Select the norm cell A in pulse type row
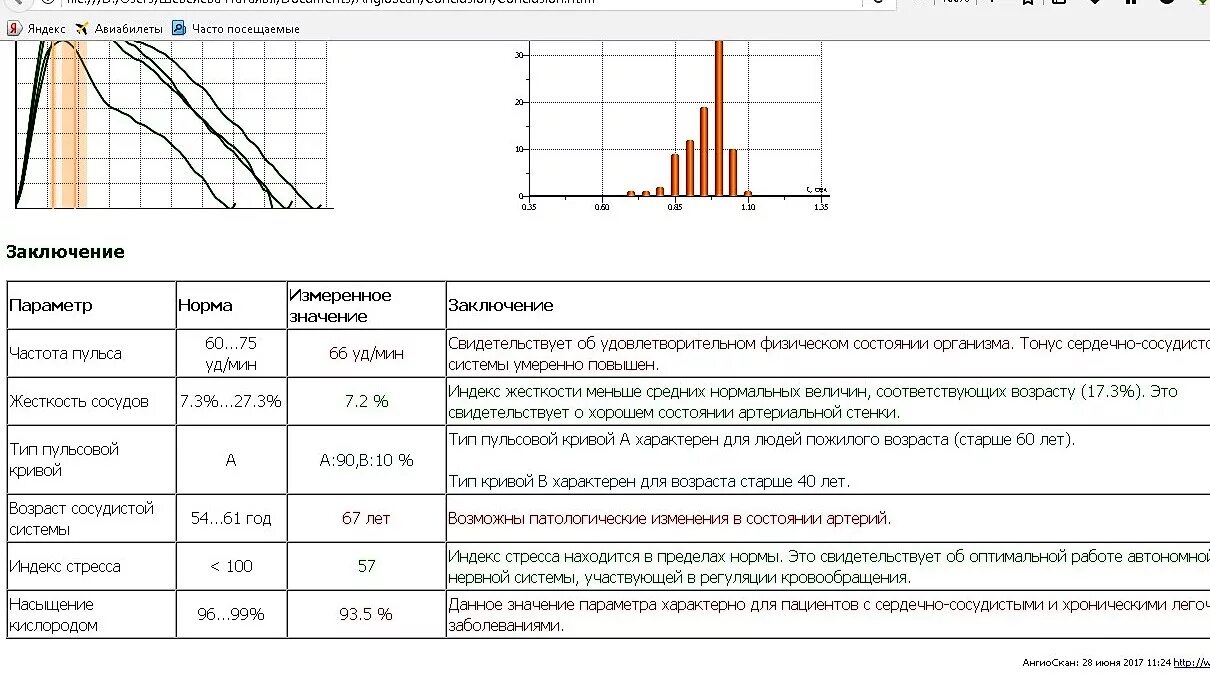Image resolution: width=1210 pixels, height=680 pixels. (x=231, y=460)
